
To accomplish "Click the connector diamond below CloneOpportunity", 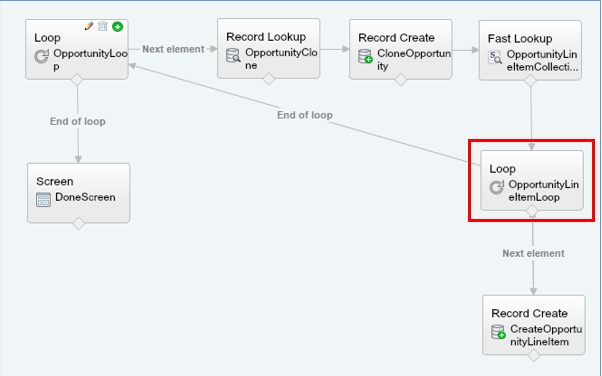I will pos(401,80).
